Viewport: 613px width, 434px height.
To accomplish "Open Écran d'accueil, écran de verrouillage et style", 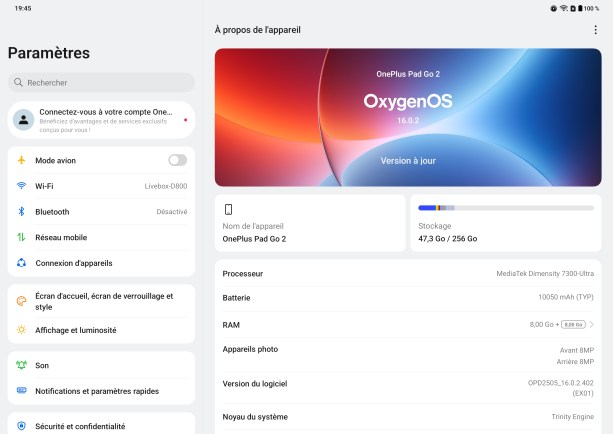I will [101, 301].
